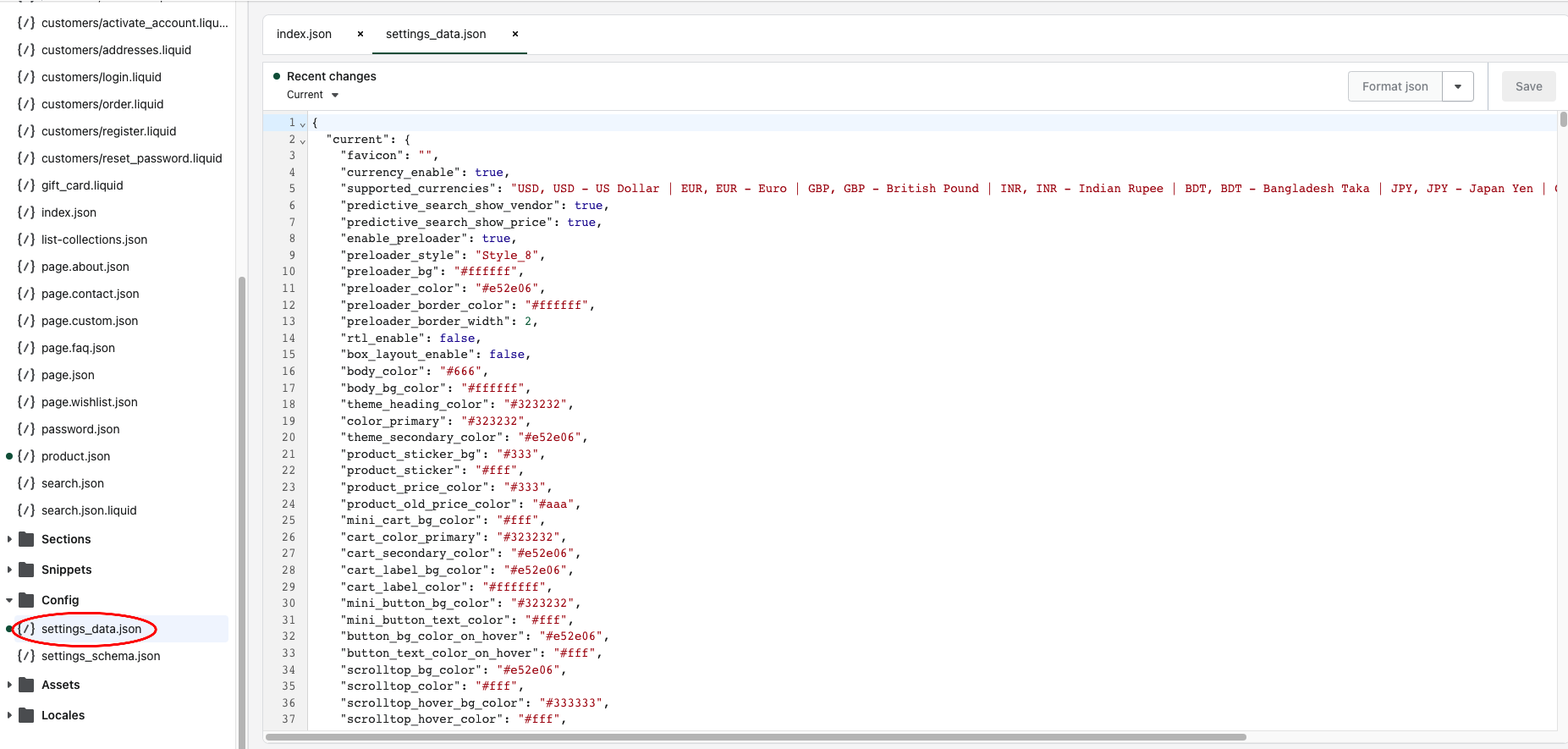
Task: Click the "currency_enable" true value
Action: pos(489,173)
